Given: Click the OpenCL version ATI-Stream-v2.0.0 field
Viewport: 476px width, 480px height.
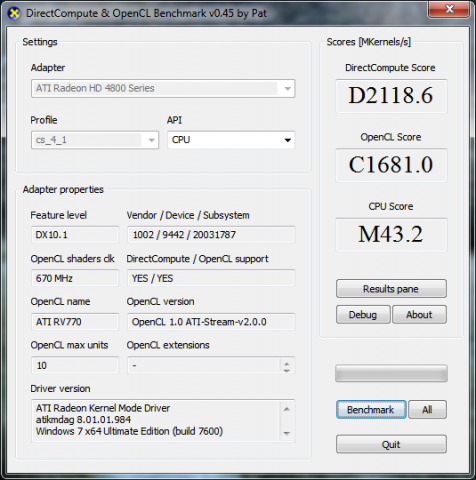Looking at the screenshot, I should pos(211,322).
